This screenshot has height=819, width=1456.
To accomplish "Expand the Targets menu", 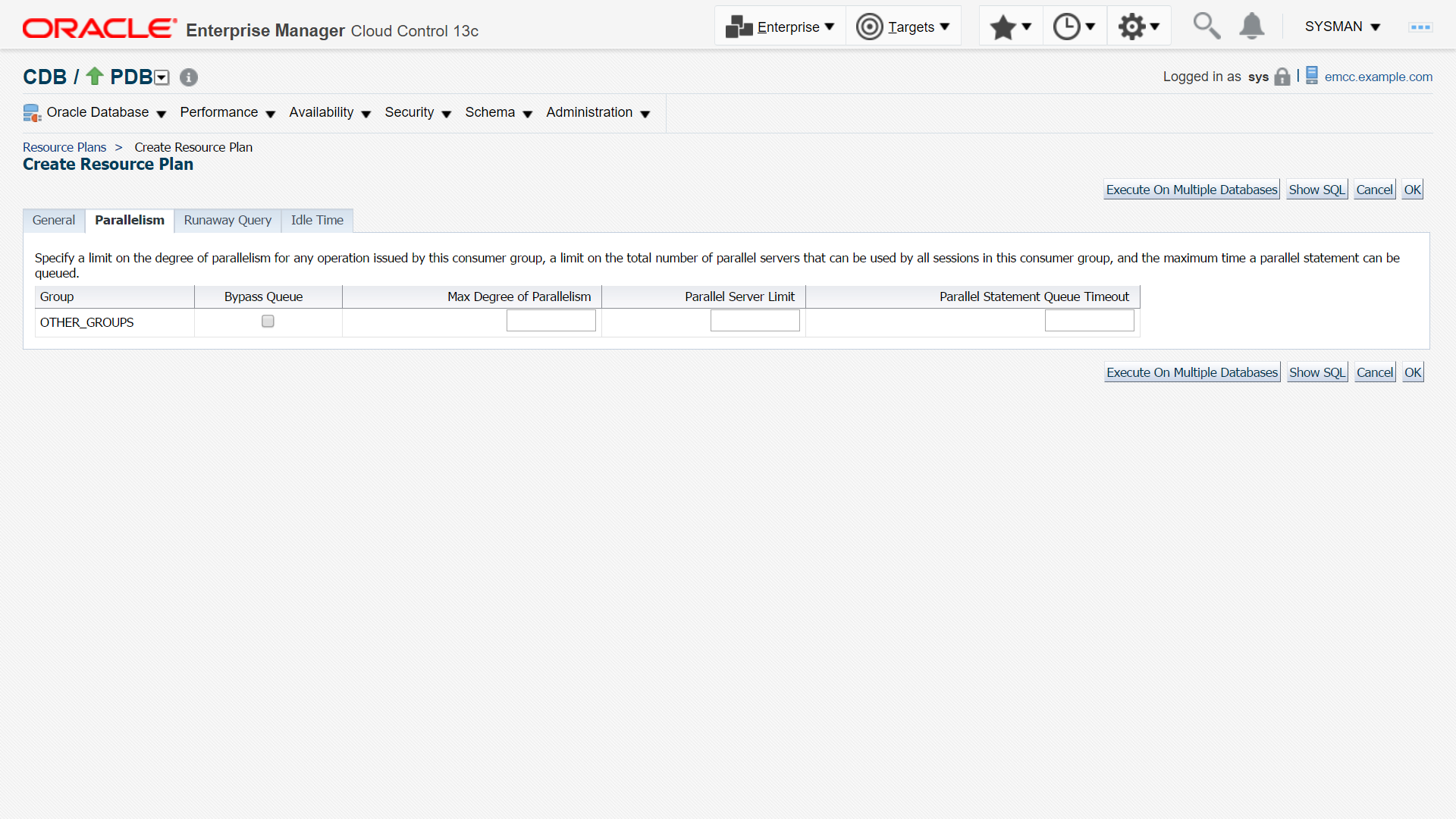I will (903, 27).
